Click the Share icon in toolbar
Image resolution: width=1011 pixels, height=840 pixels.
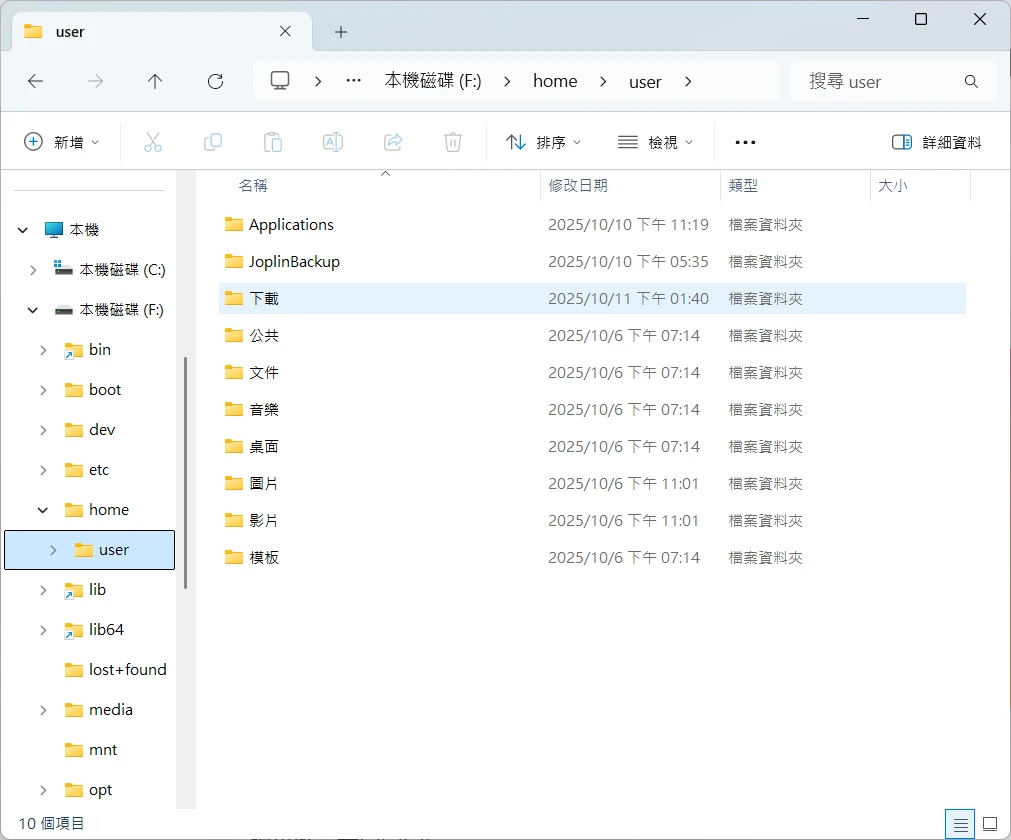click(x=393, y=142)
